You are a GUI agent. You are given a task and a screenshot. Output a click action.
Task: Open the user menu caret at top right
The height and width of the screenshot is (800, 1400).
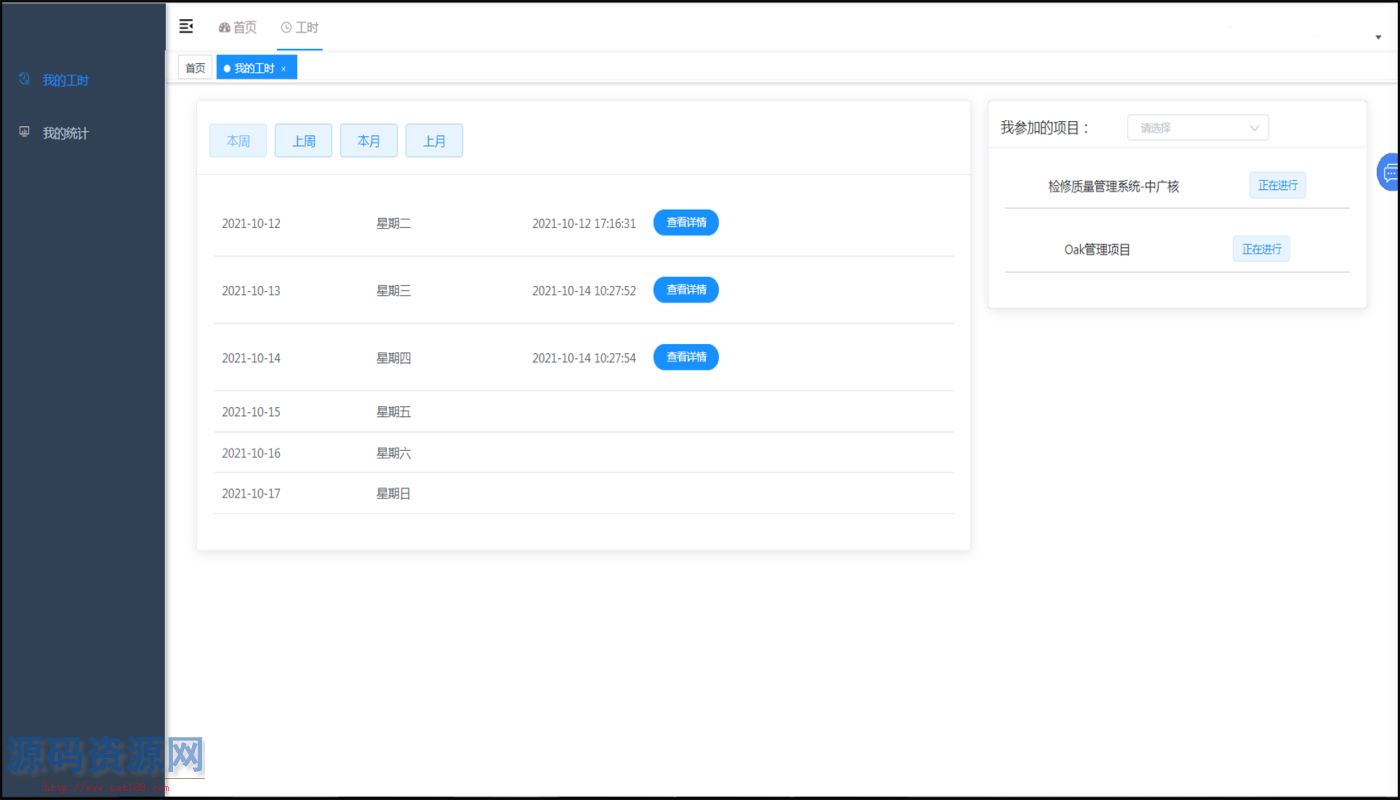(x=1379, y=37)
